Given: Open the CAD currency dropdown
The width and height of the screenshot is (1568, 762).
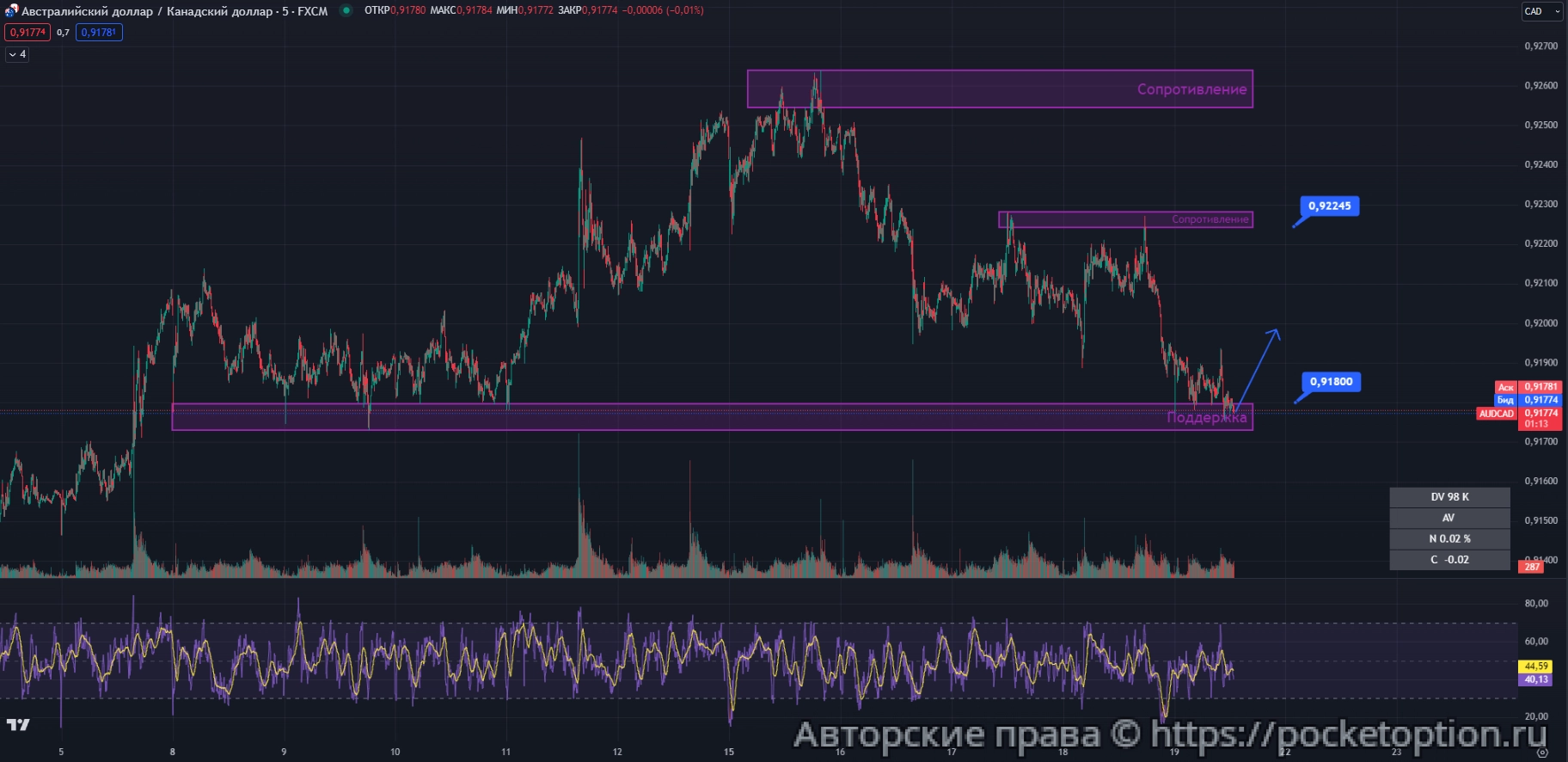Looking at the screenshot, I should click(1542, 11).
